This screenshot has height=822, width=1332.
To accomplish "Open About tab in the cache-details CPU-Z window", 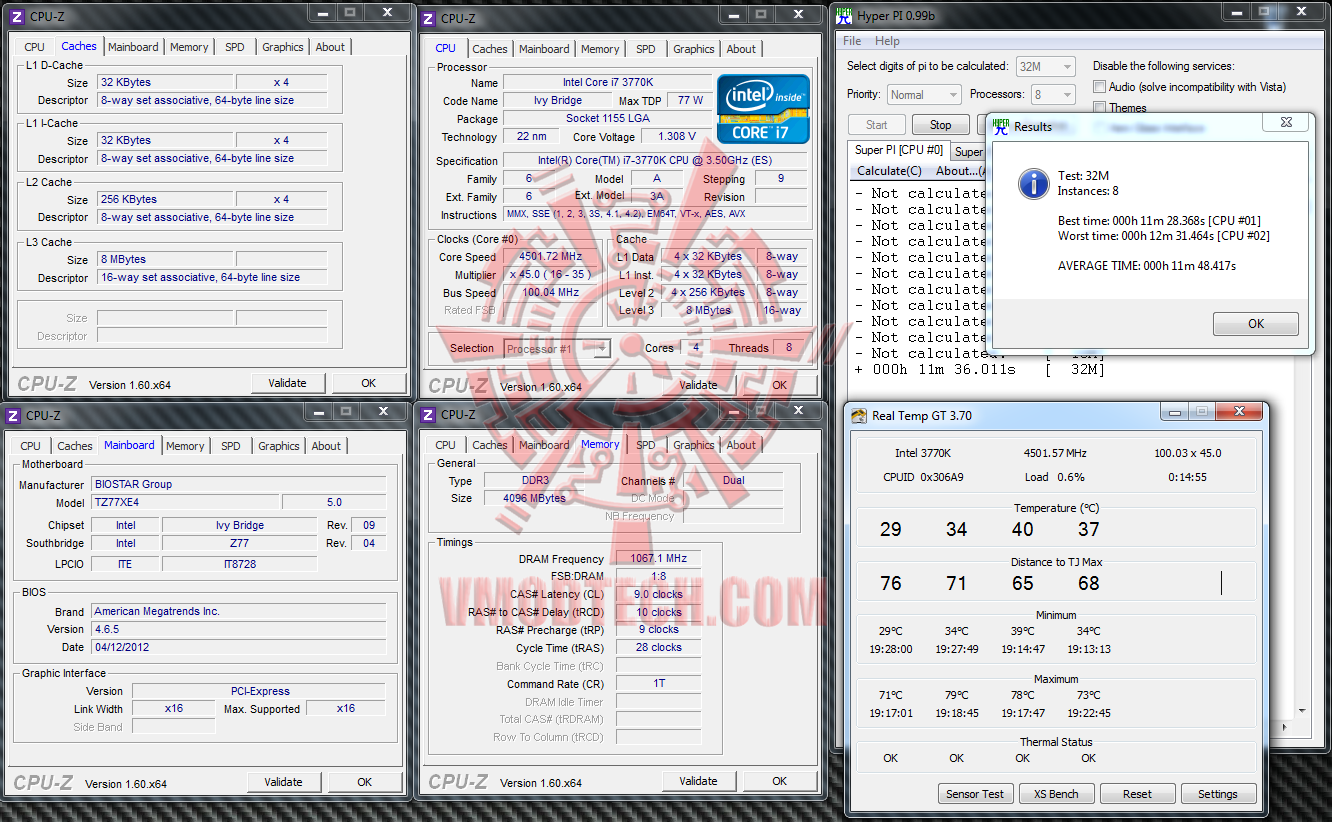I will [330, 47].
